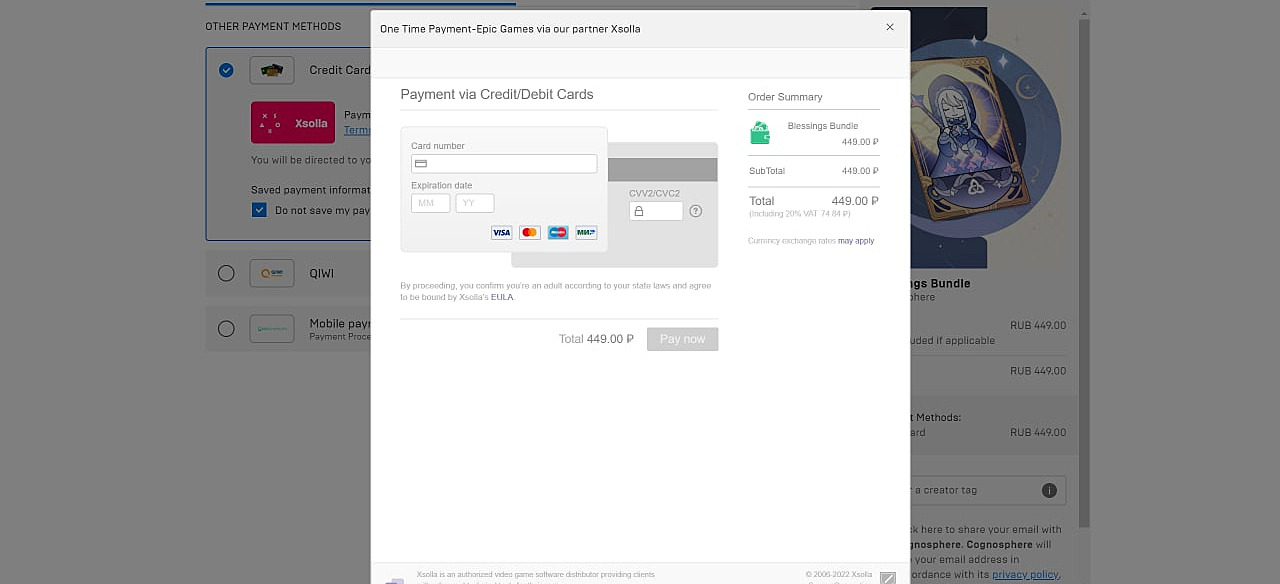Select the QIWI payment radio button

226,273
